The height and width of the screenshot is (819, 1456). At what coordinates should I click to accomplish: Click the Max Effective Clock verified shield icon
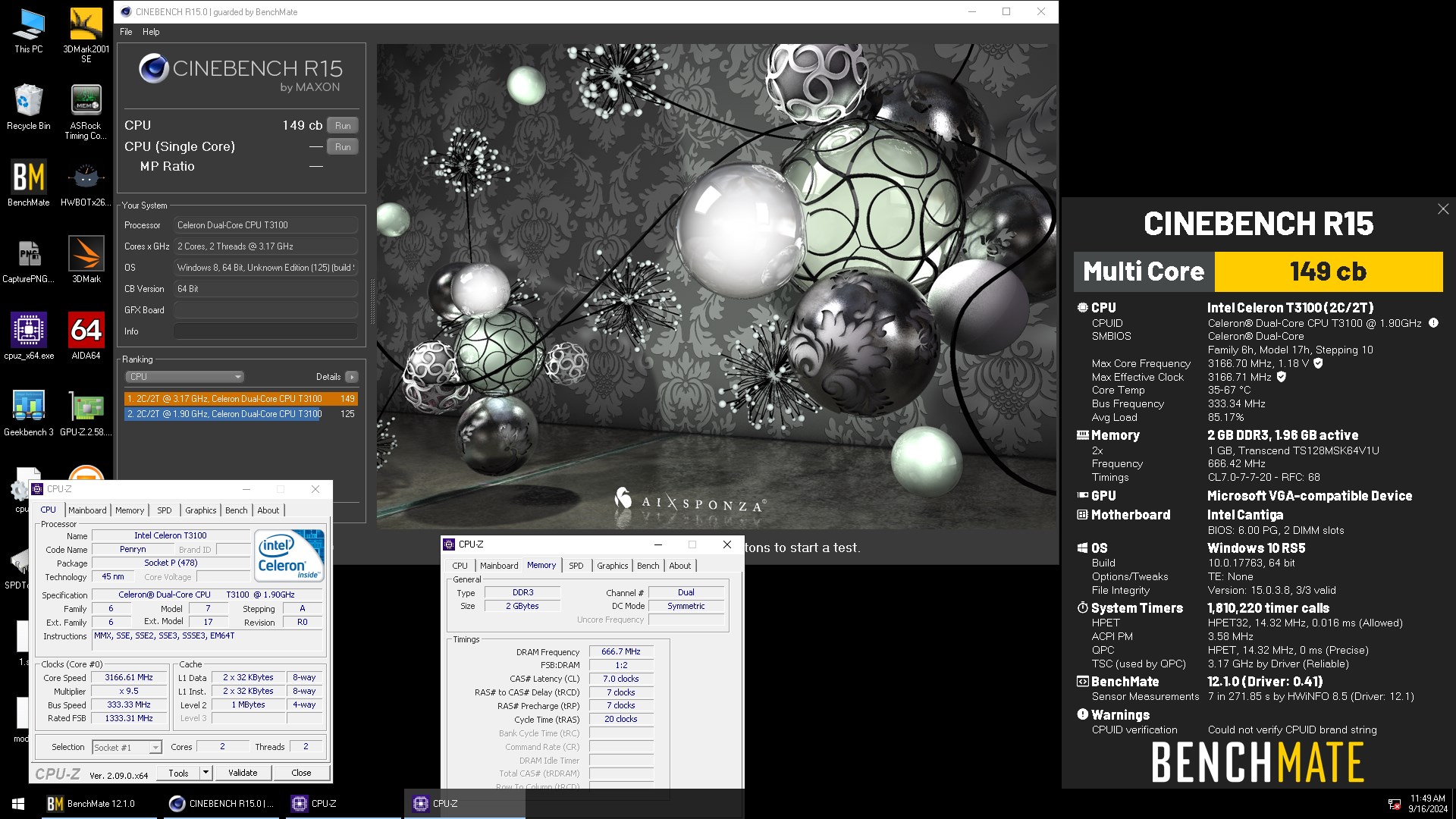pos(1282,377)
